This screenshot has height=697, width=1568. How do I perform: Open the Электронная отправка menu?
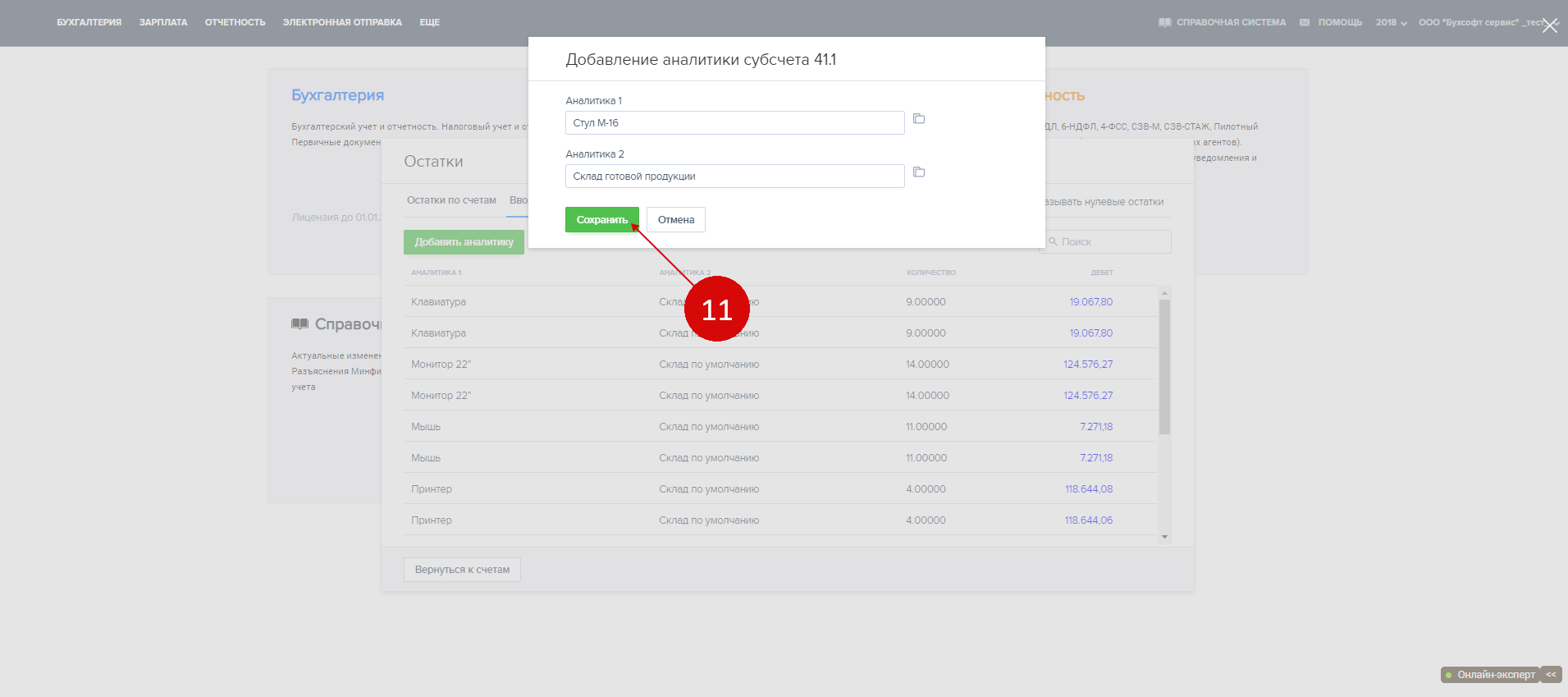(x=342, y=22)
